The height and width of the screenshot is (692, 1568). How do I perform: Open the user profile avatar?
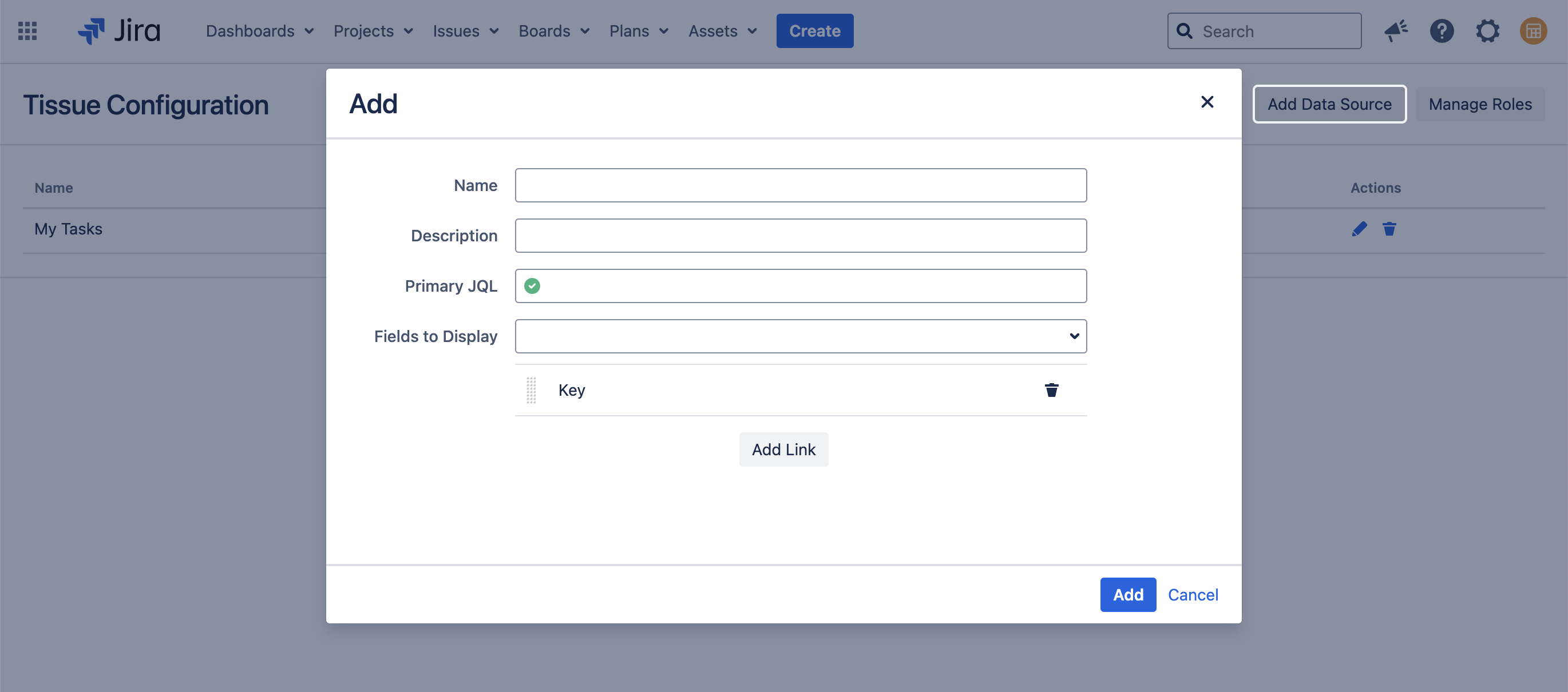[x=1533, y=31]
